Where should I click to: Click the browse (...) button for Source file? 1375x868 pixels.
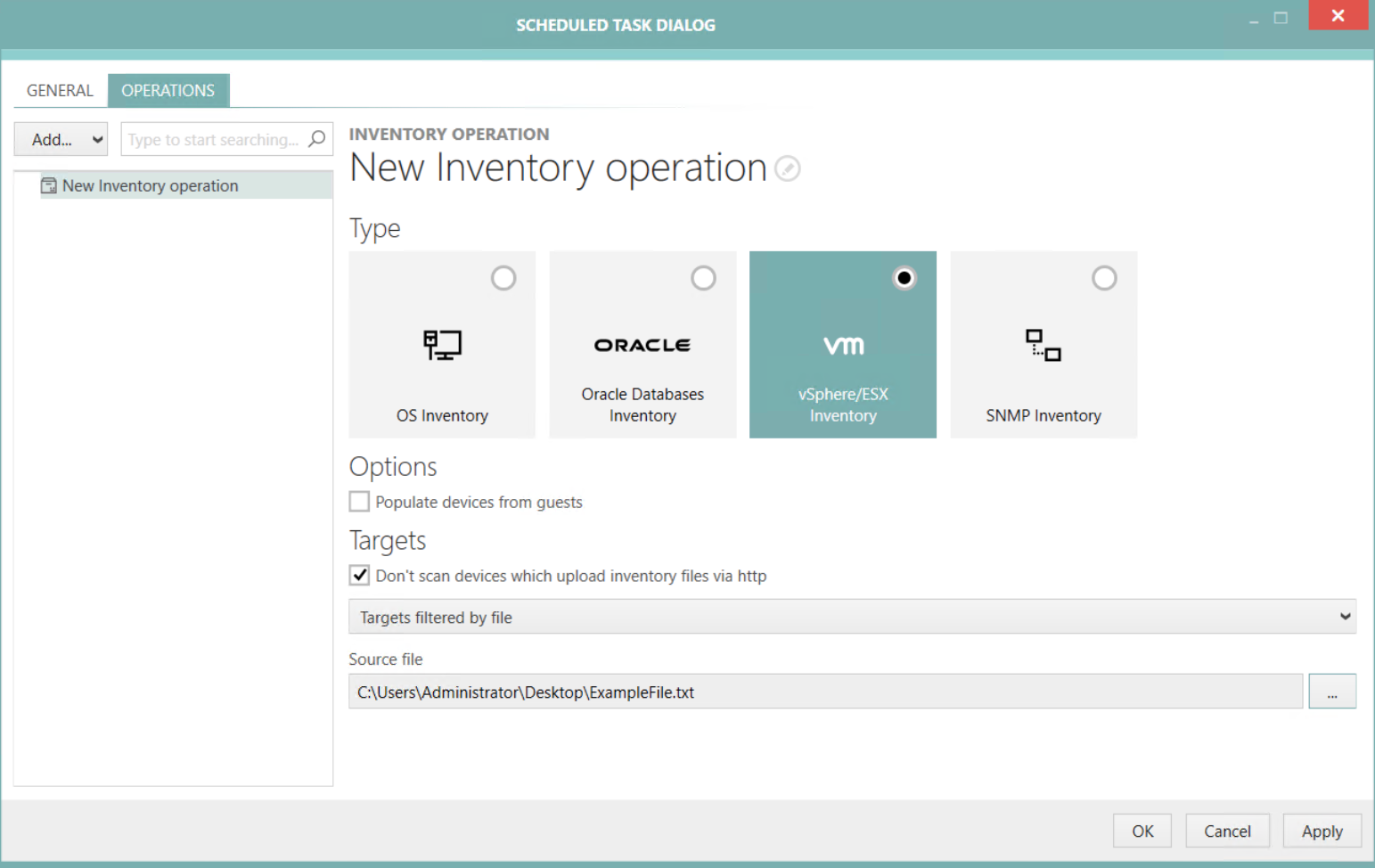click(x=1331, y=691)
